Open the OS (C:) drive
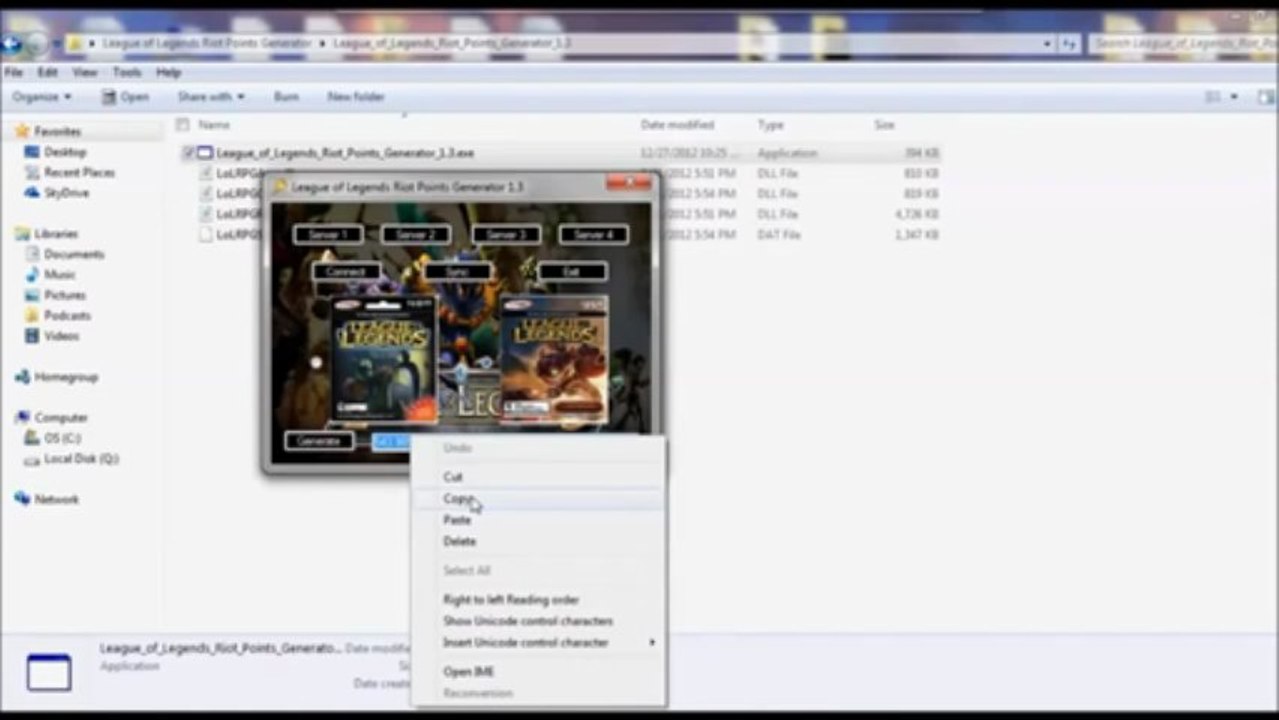 (62, 438)
